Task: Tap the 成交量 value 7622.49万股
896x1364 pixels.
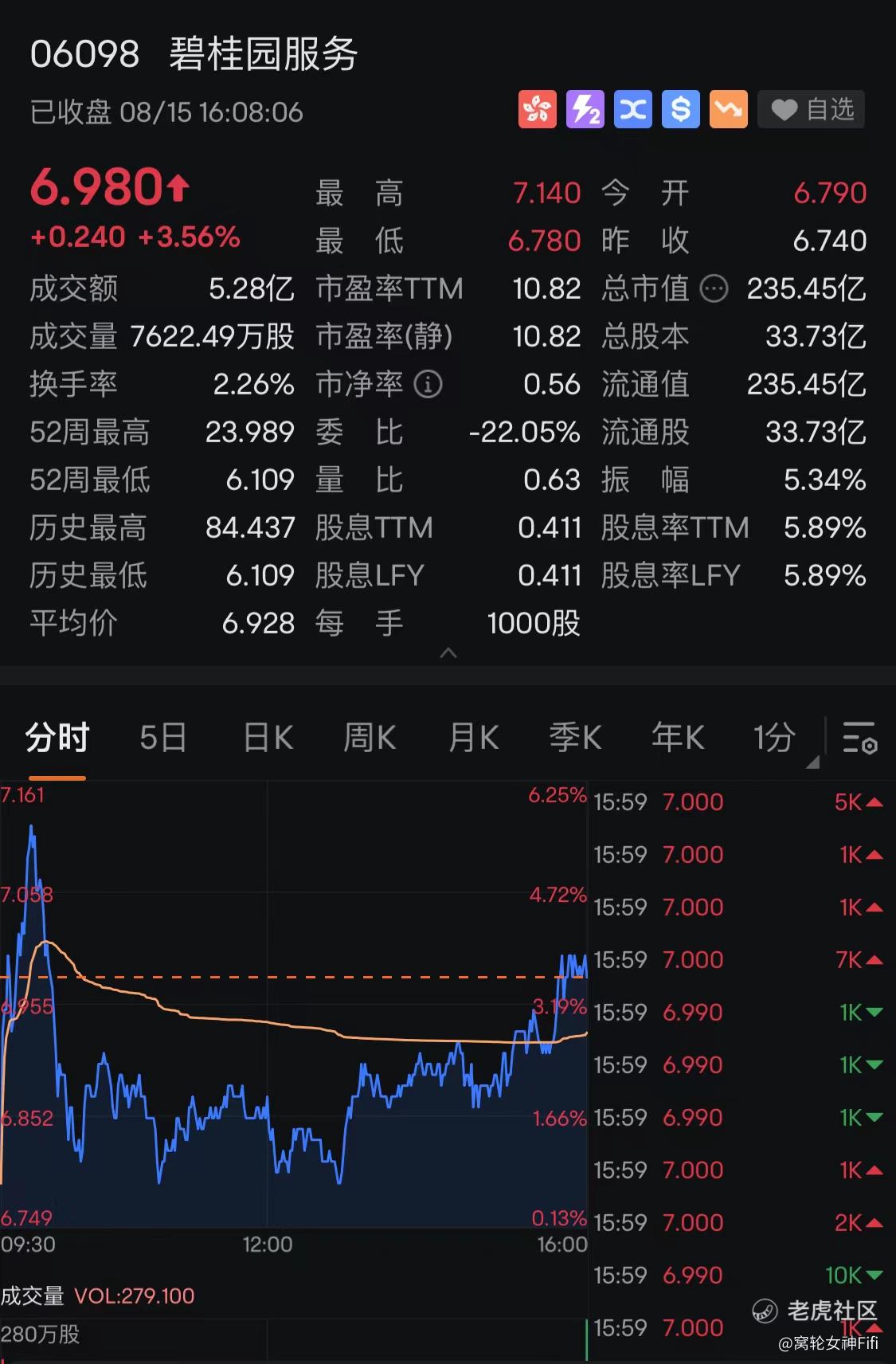Action: coord(213,336)
